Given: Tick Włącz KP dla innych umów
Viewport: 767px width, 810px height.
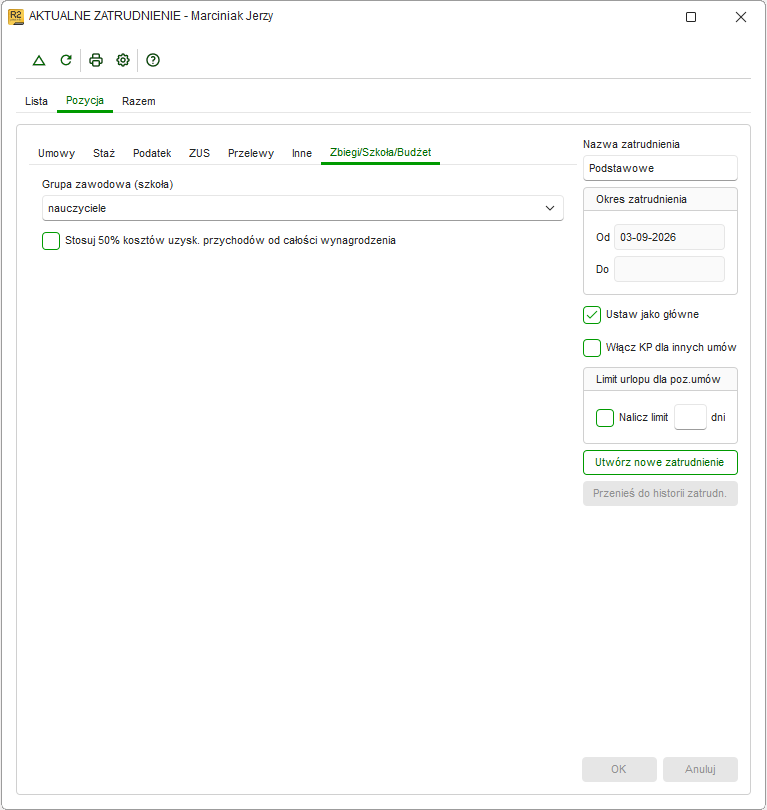Looking at the screenshot, I should (x=592, y=348).
